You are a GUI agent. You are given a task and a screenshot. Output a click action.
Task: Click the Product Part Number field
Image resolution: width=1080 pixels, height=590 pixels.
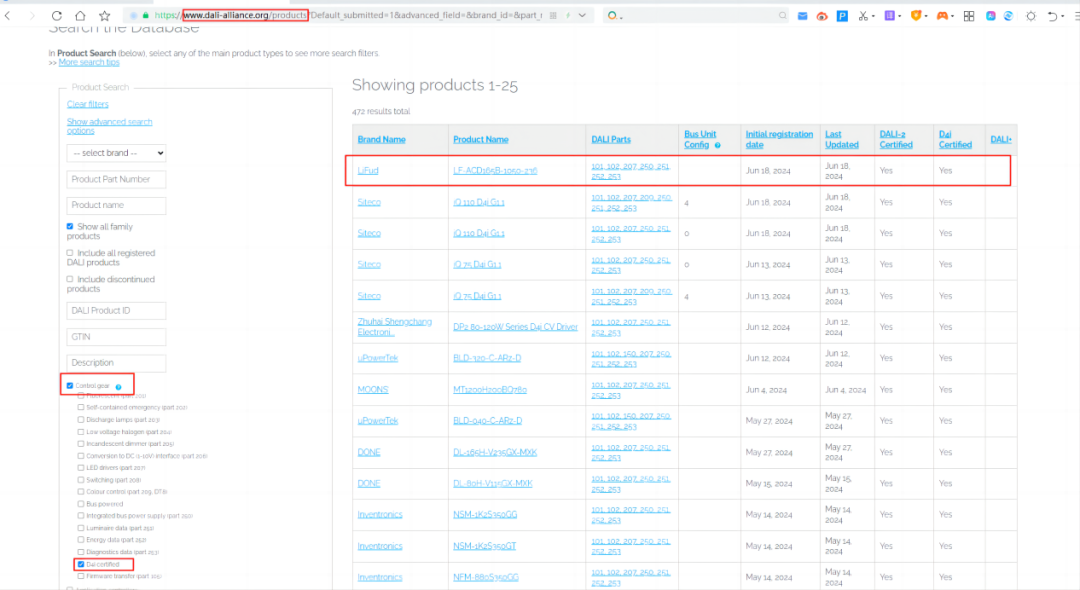coord(116,179)
